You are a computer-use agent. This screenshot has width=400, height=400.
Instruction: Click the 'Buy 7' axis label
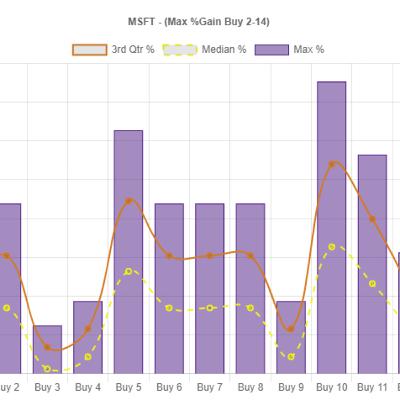[210, 388]
